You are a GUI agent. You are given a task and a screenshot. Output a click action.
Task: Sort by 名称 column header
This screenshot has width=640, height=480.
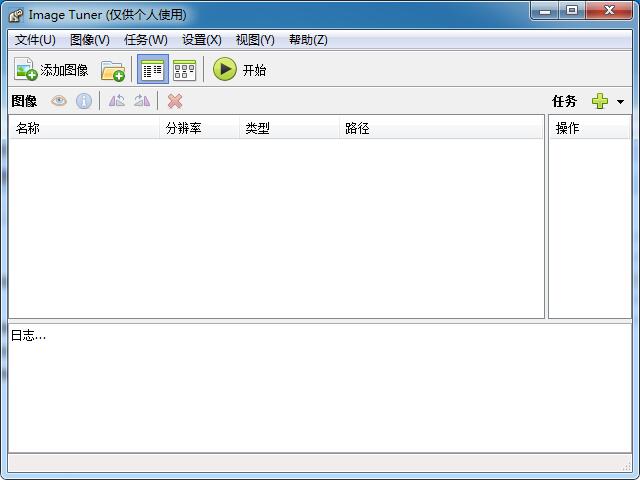click(84, 128)
